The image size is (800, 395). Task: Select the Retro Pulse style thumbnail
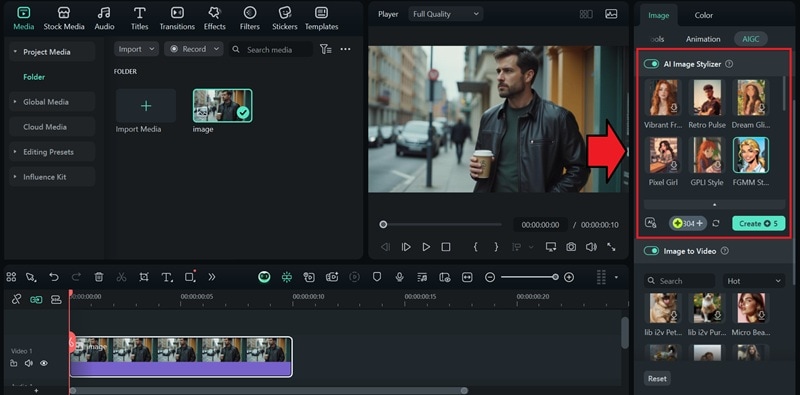pyautogui.click(x=707, y=97)
